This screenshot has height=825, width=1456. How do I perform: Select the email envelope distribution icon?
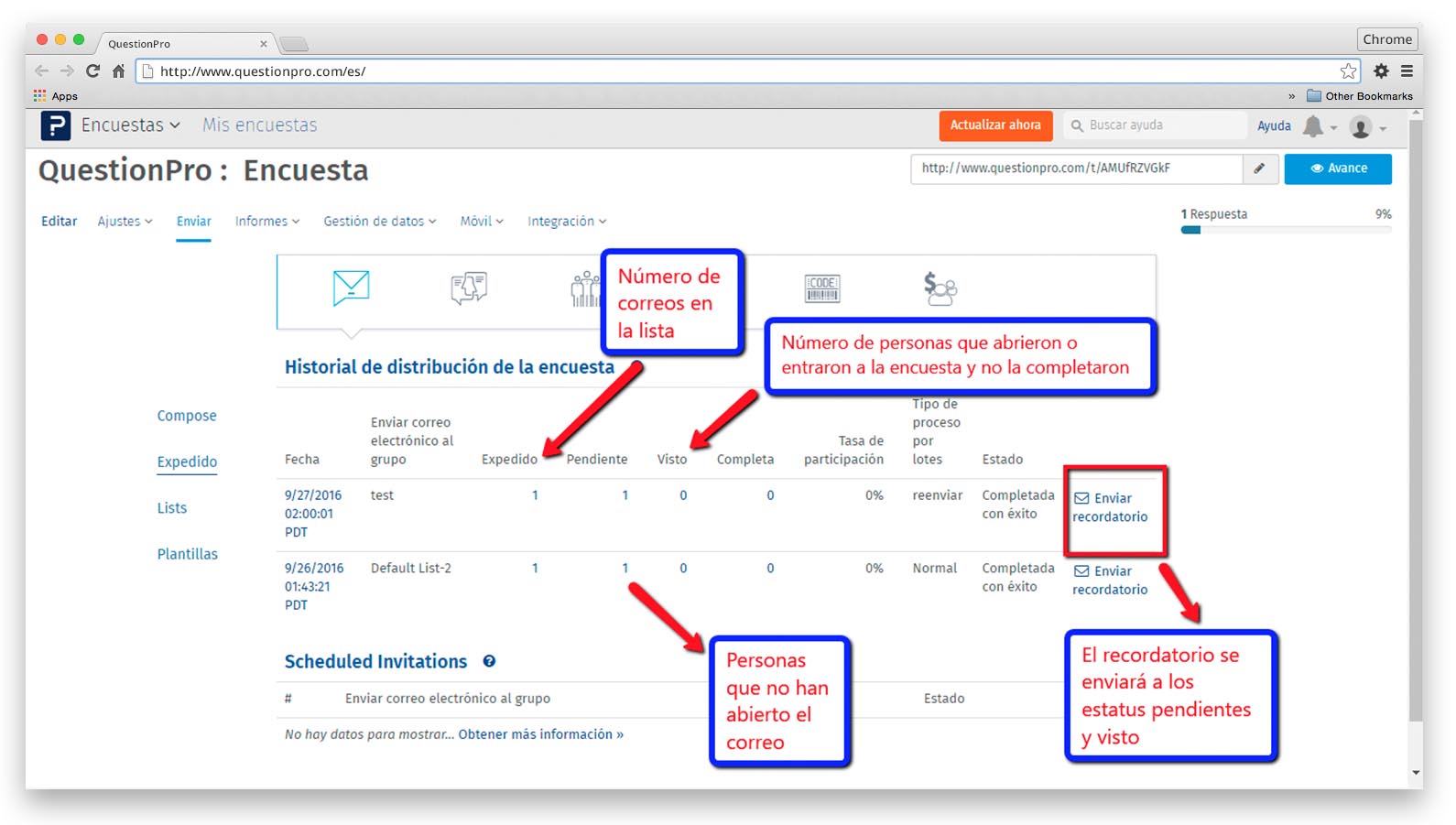pos(352,288)
